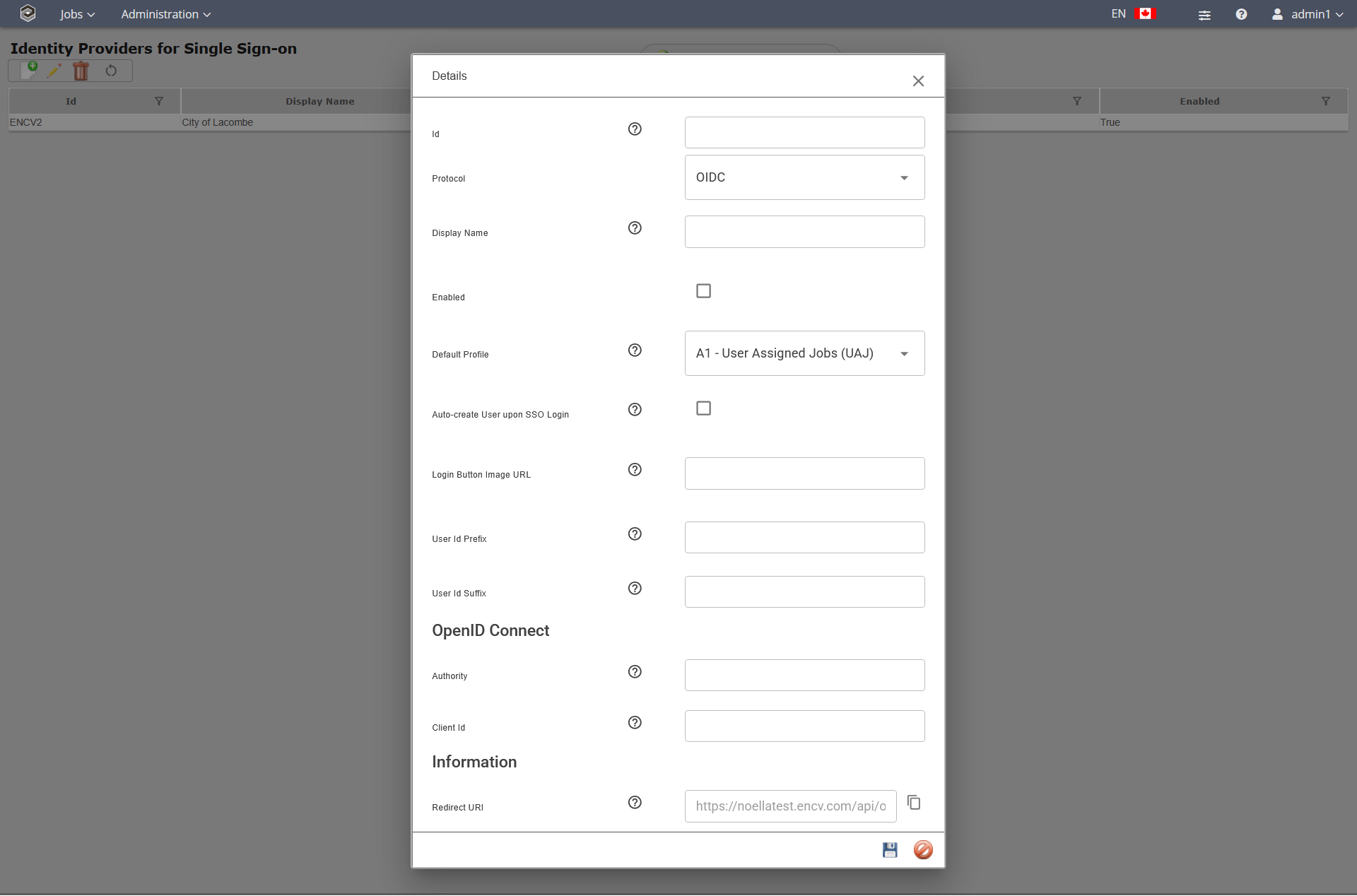The image size is (1357, 896).
Task: Open the settings sliders icon
Action: click(x=1204, y=14)
